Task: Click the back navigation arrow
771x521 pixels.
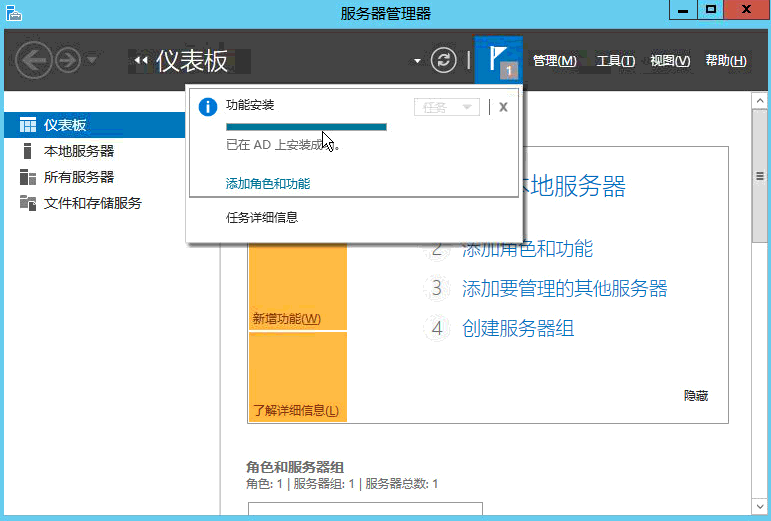Action: [x=34, y=60]
